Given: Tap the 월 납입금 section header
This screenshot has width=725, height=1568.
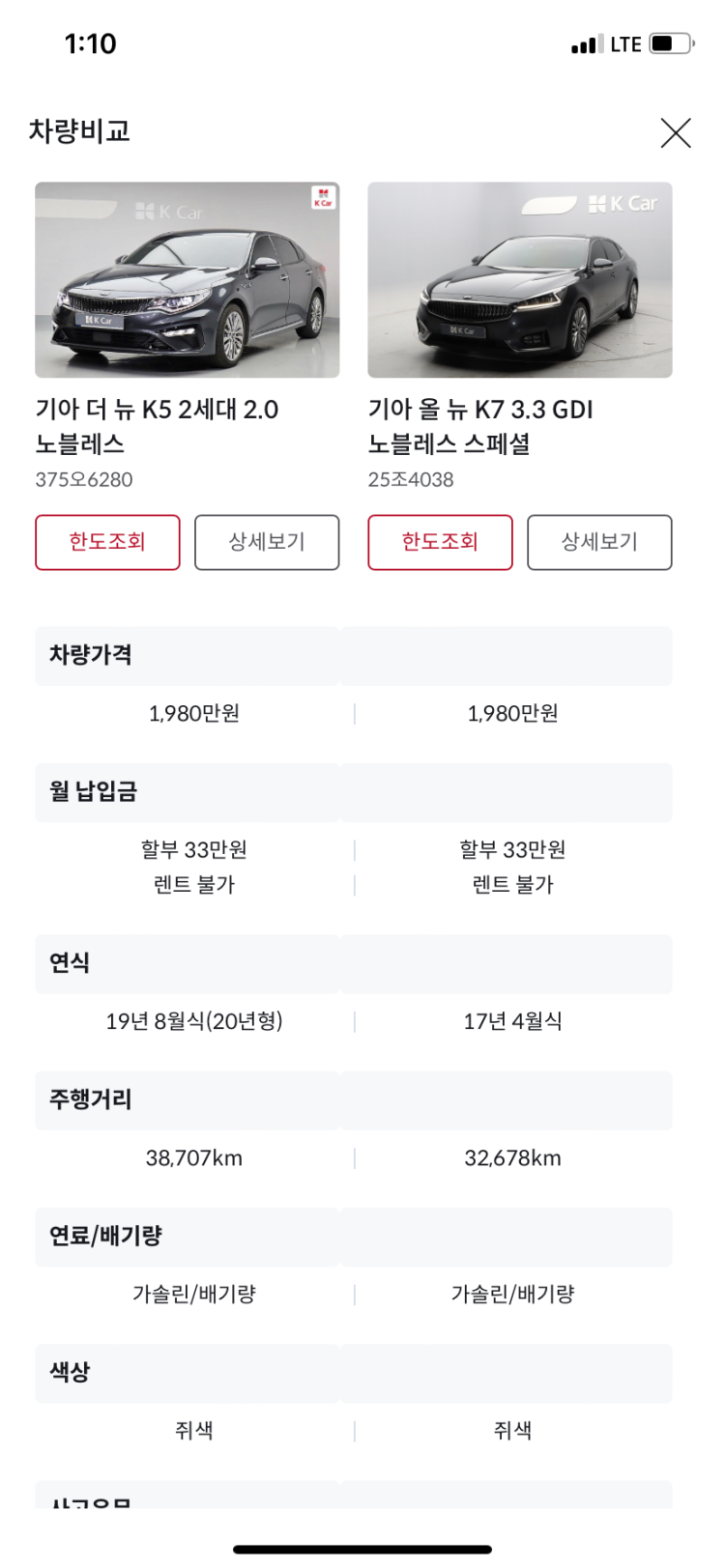Looking at the screenshot, I should tap(94, 792).
